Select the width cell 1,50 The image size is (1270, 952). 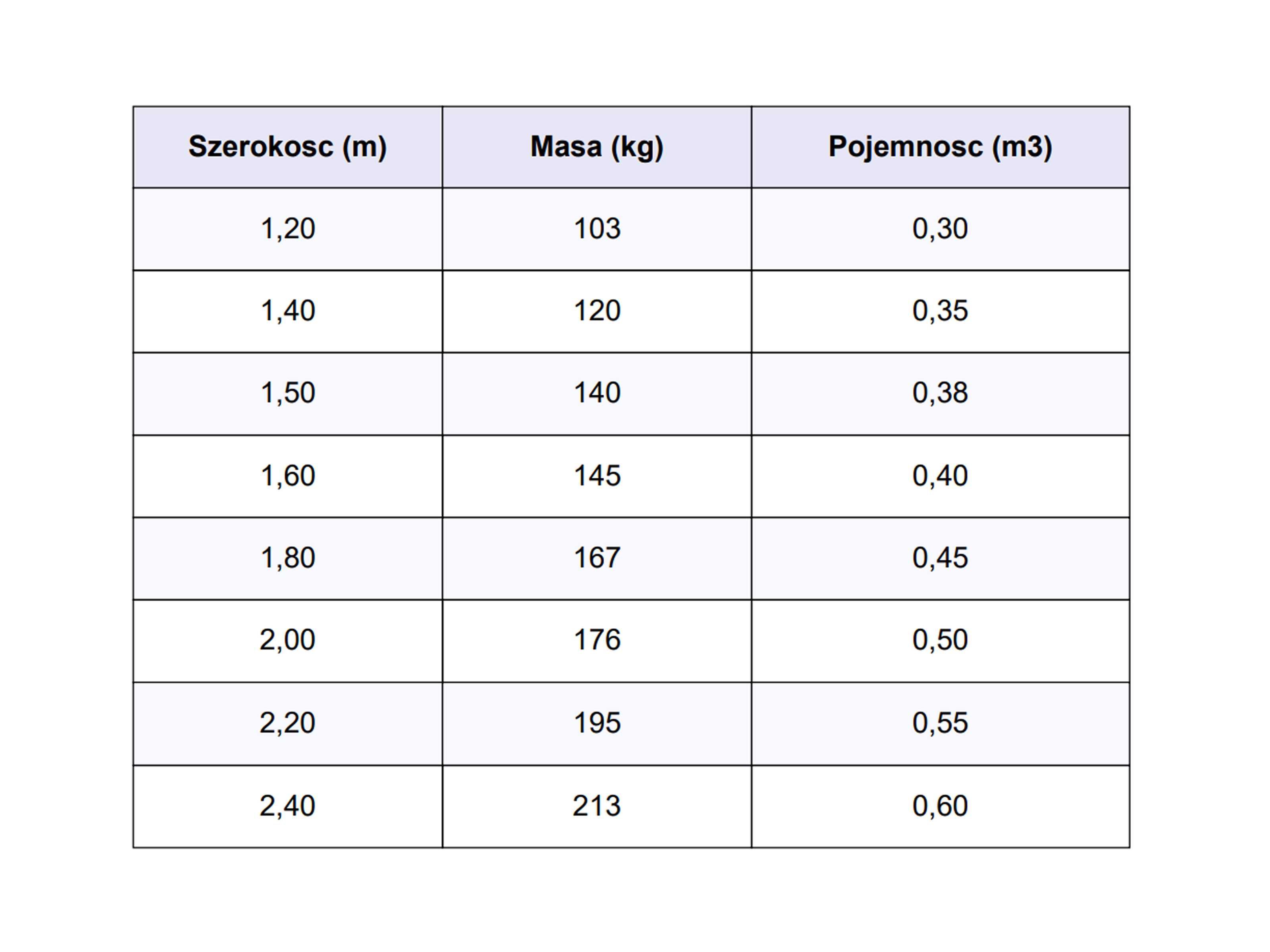tap(288, 393)
